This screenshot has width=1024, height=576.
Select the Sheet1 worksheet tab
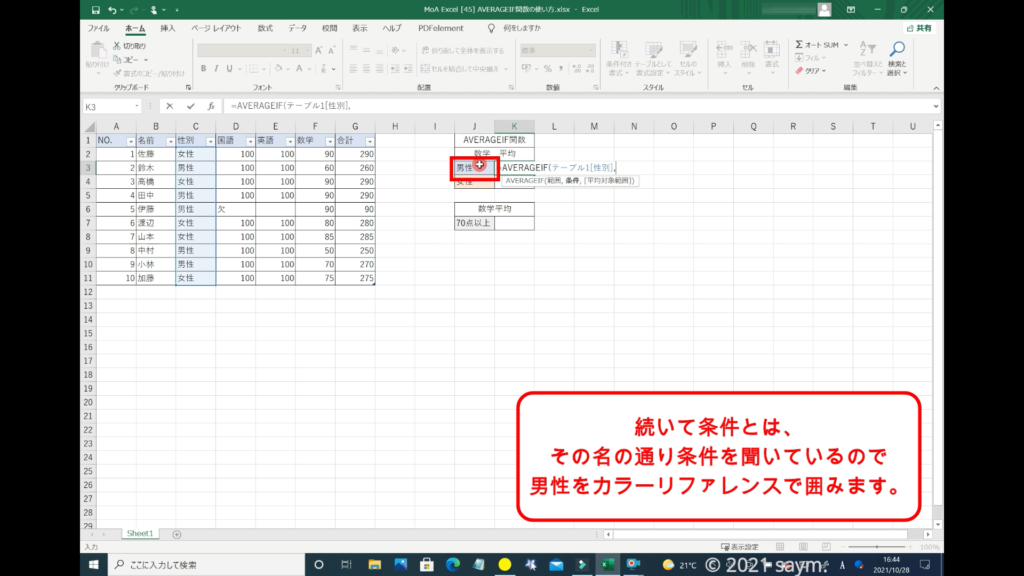138,534
